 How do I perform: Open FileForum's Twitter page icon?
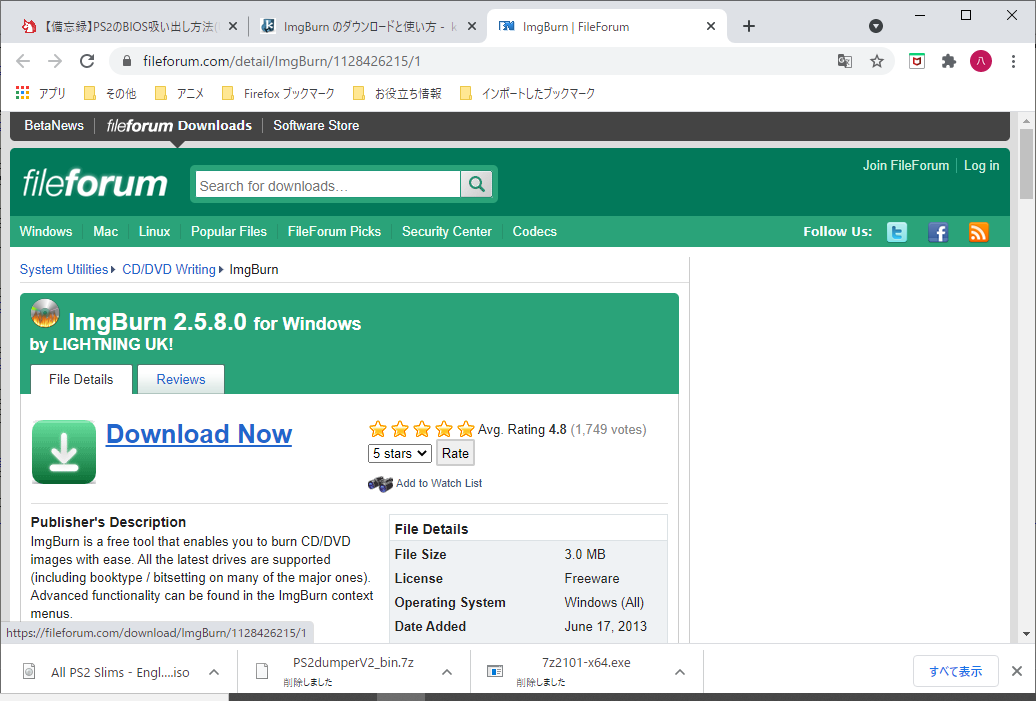[897, 232]
